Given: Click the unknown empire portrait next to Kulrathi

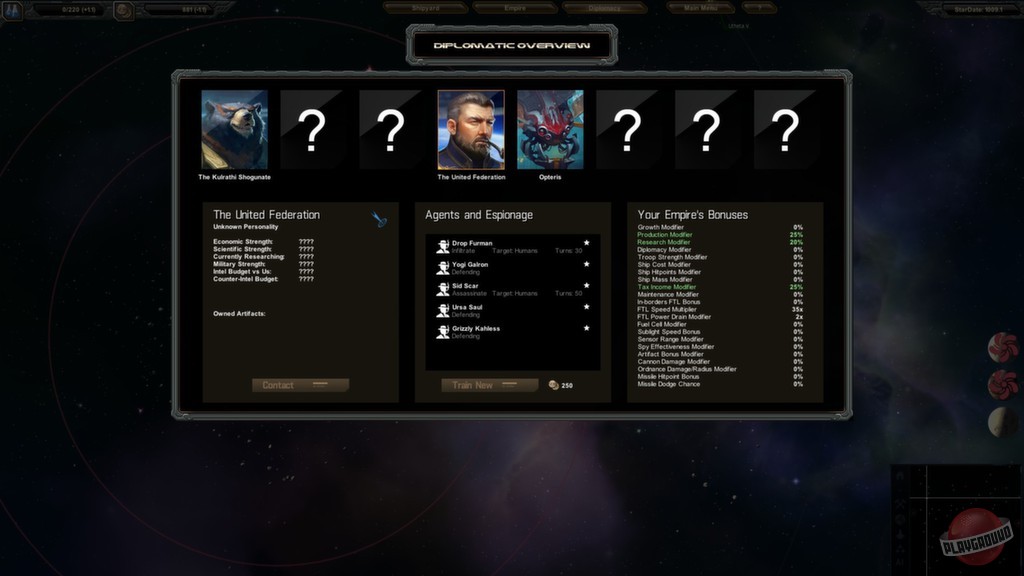Looking at the screenshot, I should (x=312, y=129).
